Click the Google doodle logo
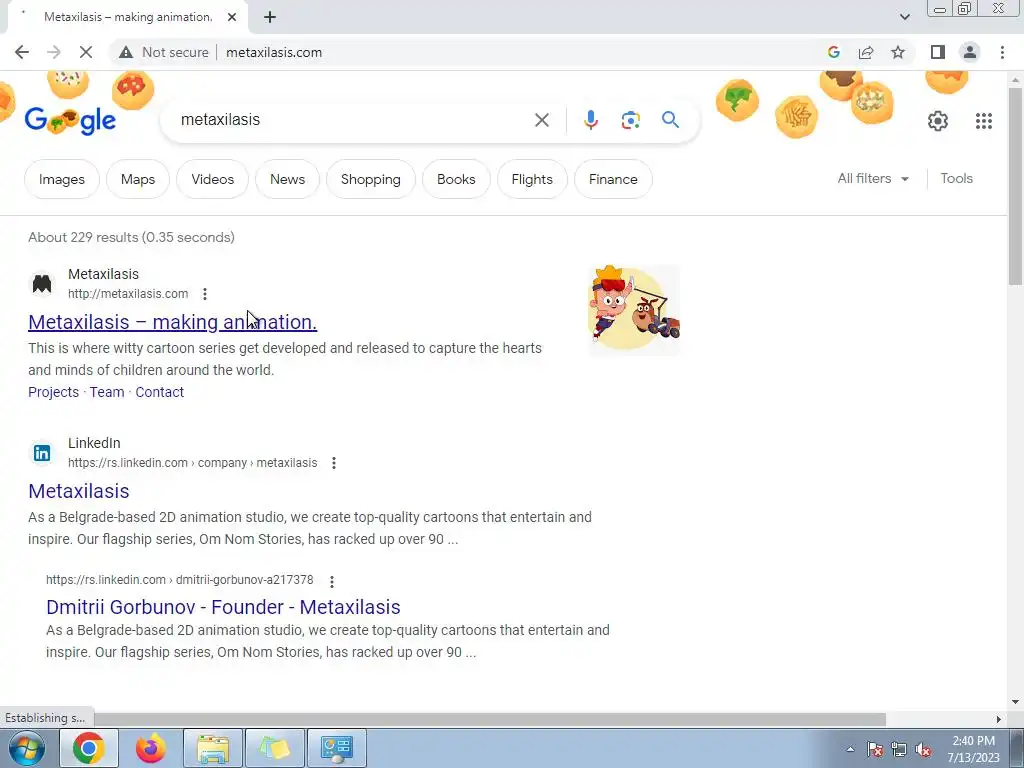The width and height of the screenshot is (1024, 768). coord(71,120)
